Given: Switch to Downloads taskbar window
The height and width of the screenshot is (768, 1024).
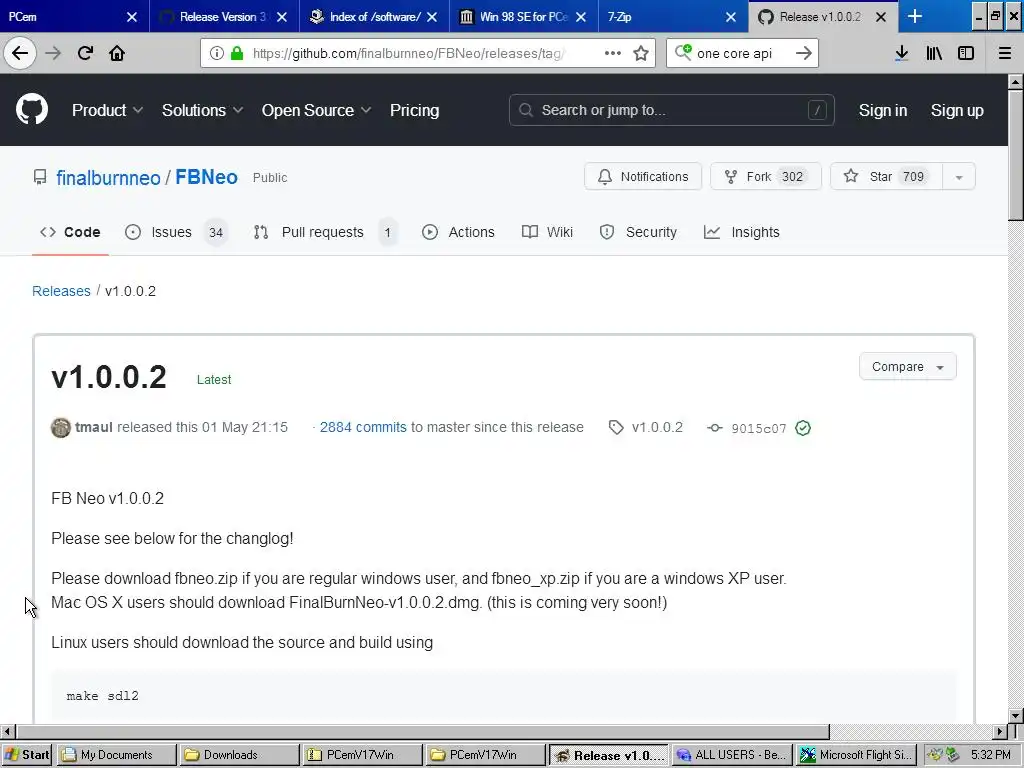Looking at the screenshot, I should [x=240, y=755].
